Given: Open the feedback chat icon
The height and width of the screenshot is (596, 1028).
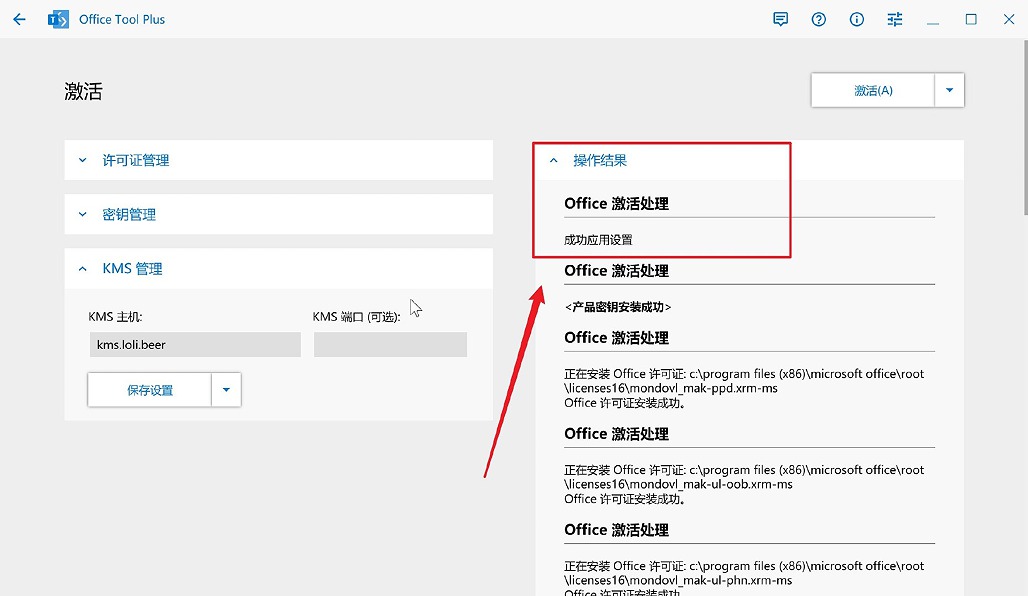Looking at the screenshot, I should [780, 20].
